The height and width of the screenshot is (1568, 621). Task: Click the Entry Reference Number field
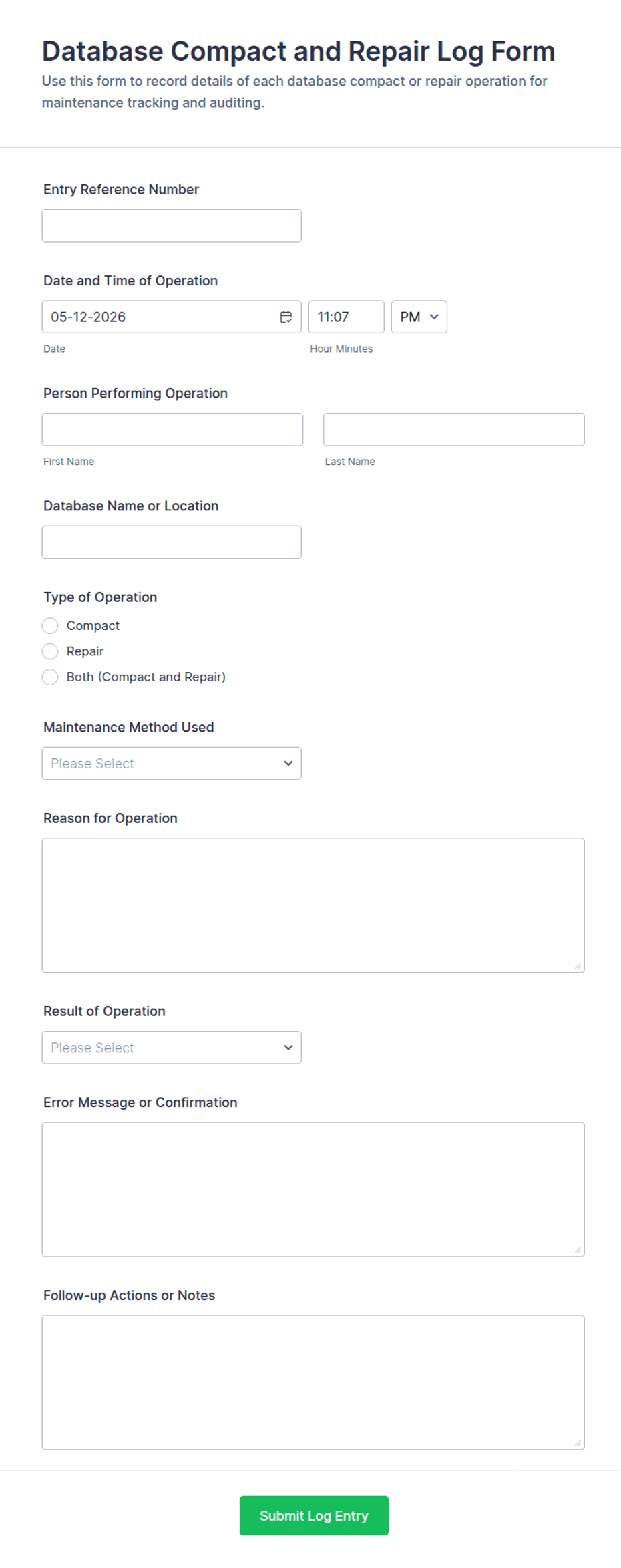coord(172,226)
